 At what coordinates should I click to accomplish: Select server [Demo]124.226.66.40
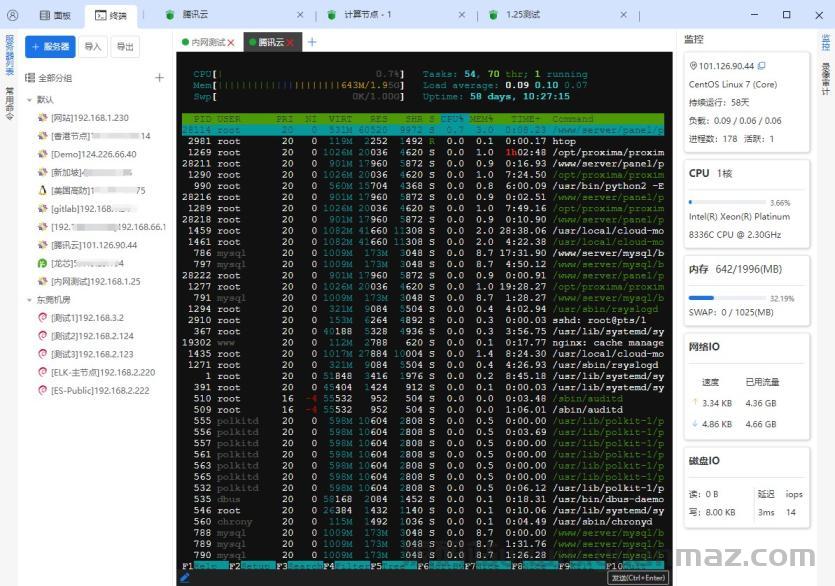pyautogui.click(x=94, y=154)
